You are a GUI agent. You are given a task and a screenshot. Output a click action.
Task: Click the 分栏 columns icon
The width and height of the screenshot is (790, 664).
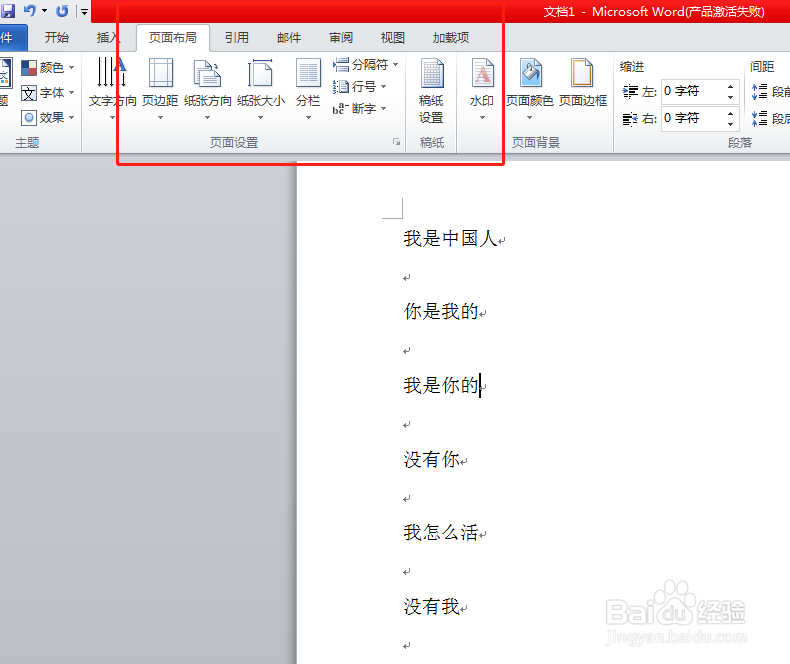(x=308, y=73)
